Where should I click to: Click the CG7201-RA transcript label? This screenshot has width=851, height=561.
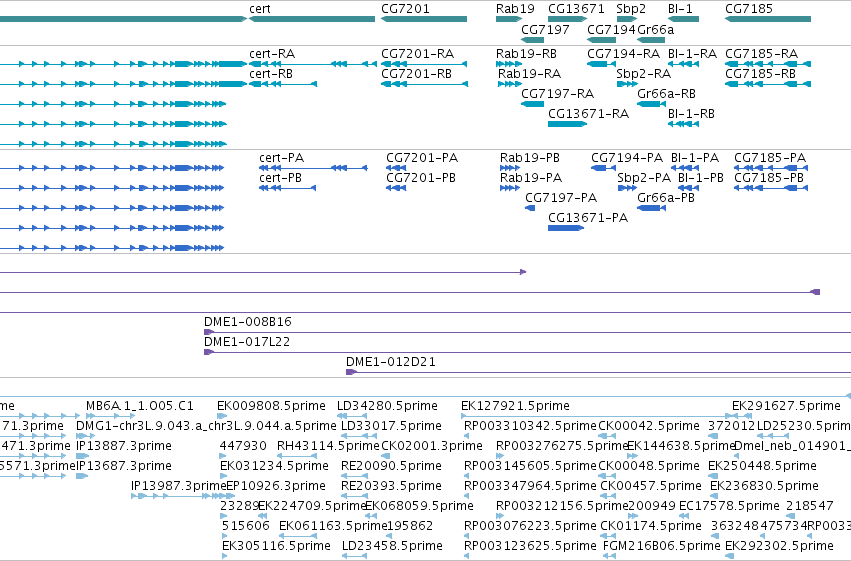point(417,54)
